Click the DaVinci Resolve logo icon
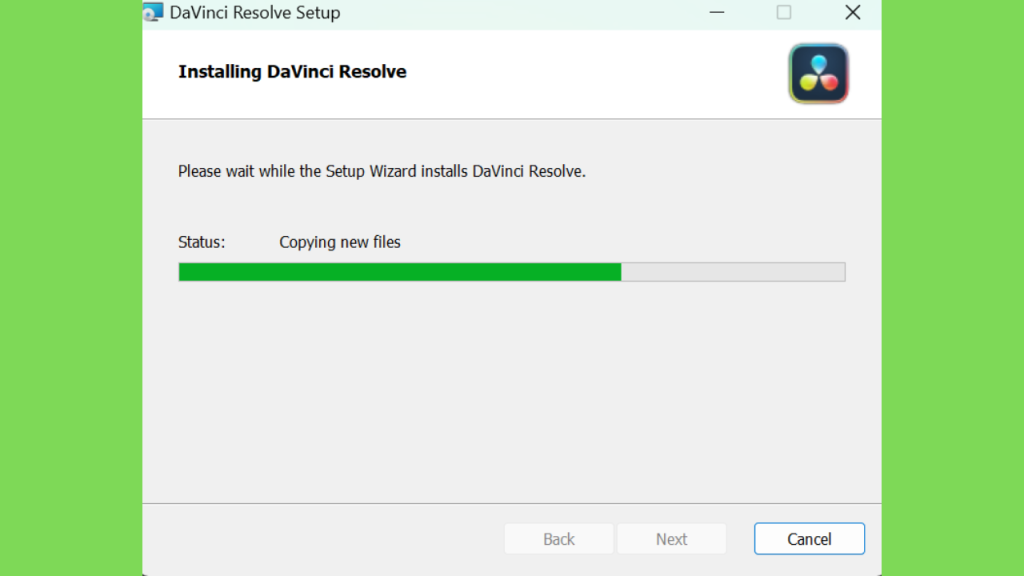This screenshot has width=1024, height=576. tap(818, 74)
